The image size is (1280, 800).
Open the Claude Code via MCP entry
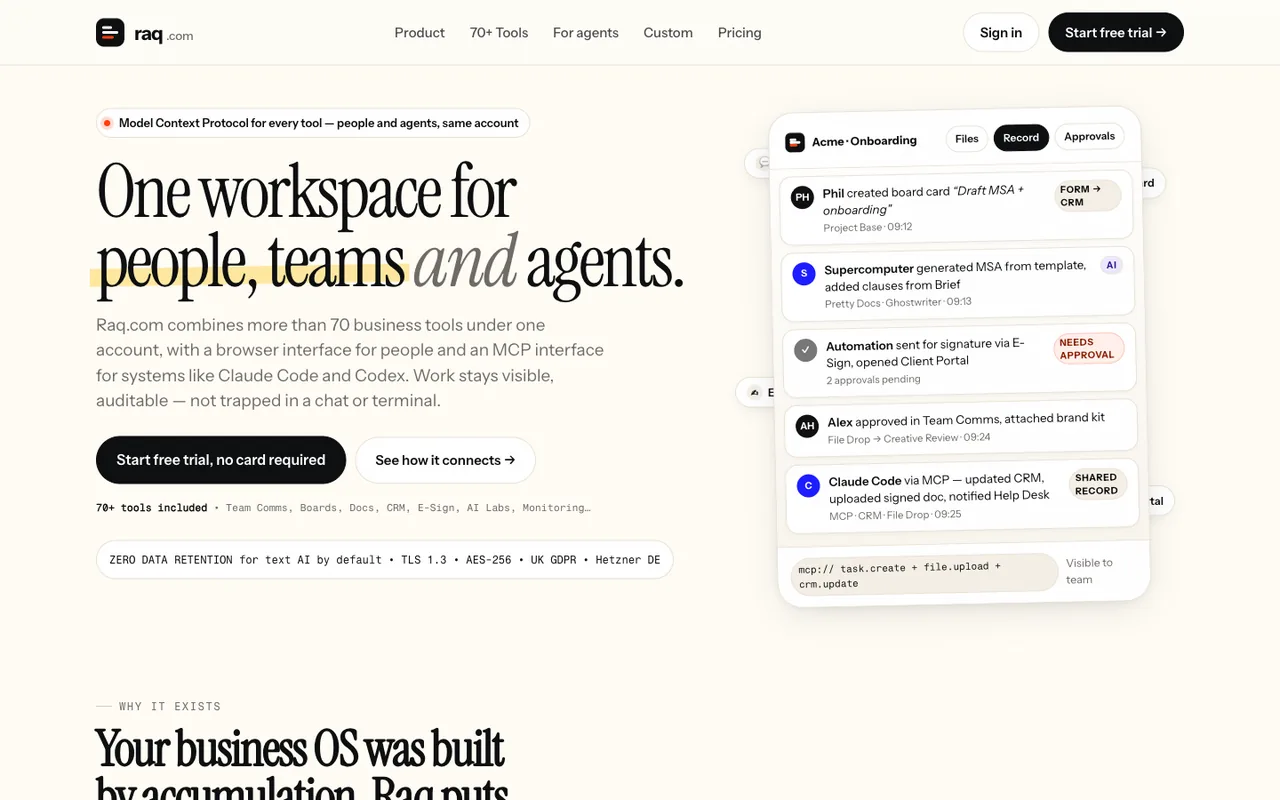(962, 497)
